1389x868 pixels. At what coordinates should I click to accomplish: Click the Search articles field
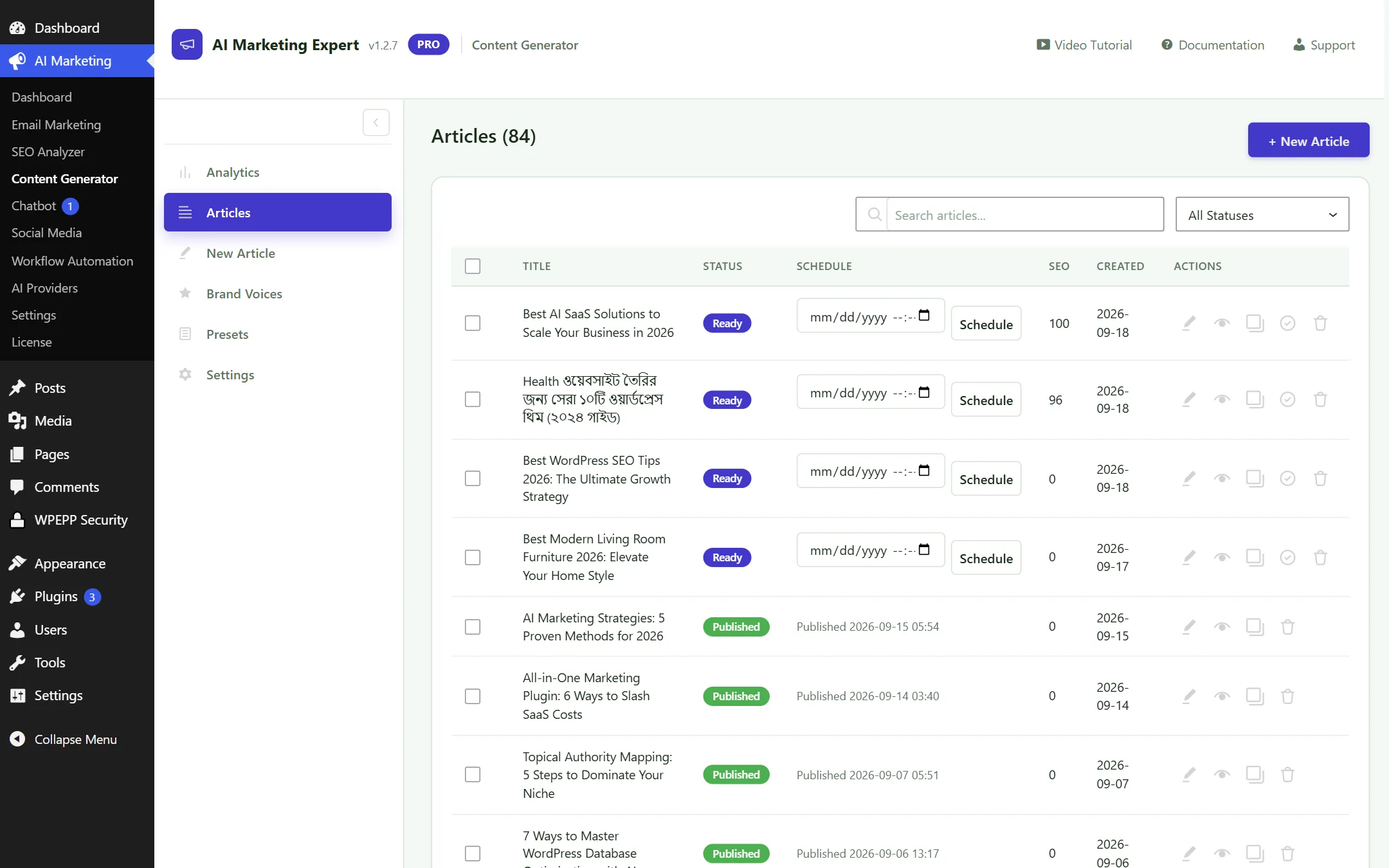tap(1025, 215)
